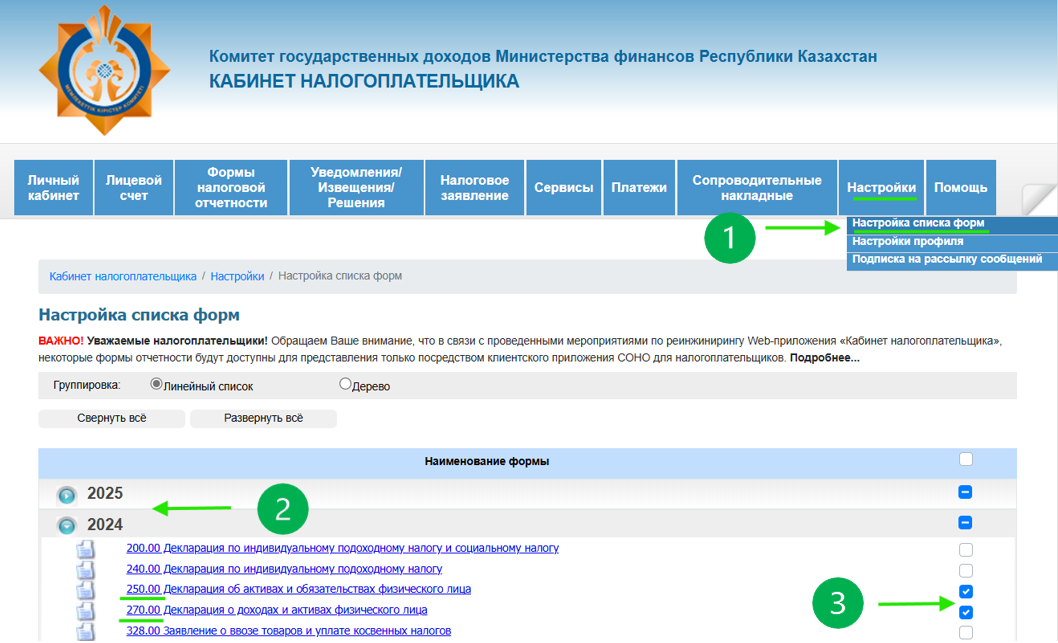Open Кабинет налогоплательщика breadcrumb link
1058x643 pixels.
point(123,276)
